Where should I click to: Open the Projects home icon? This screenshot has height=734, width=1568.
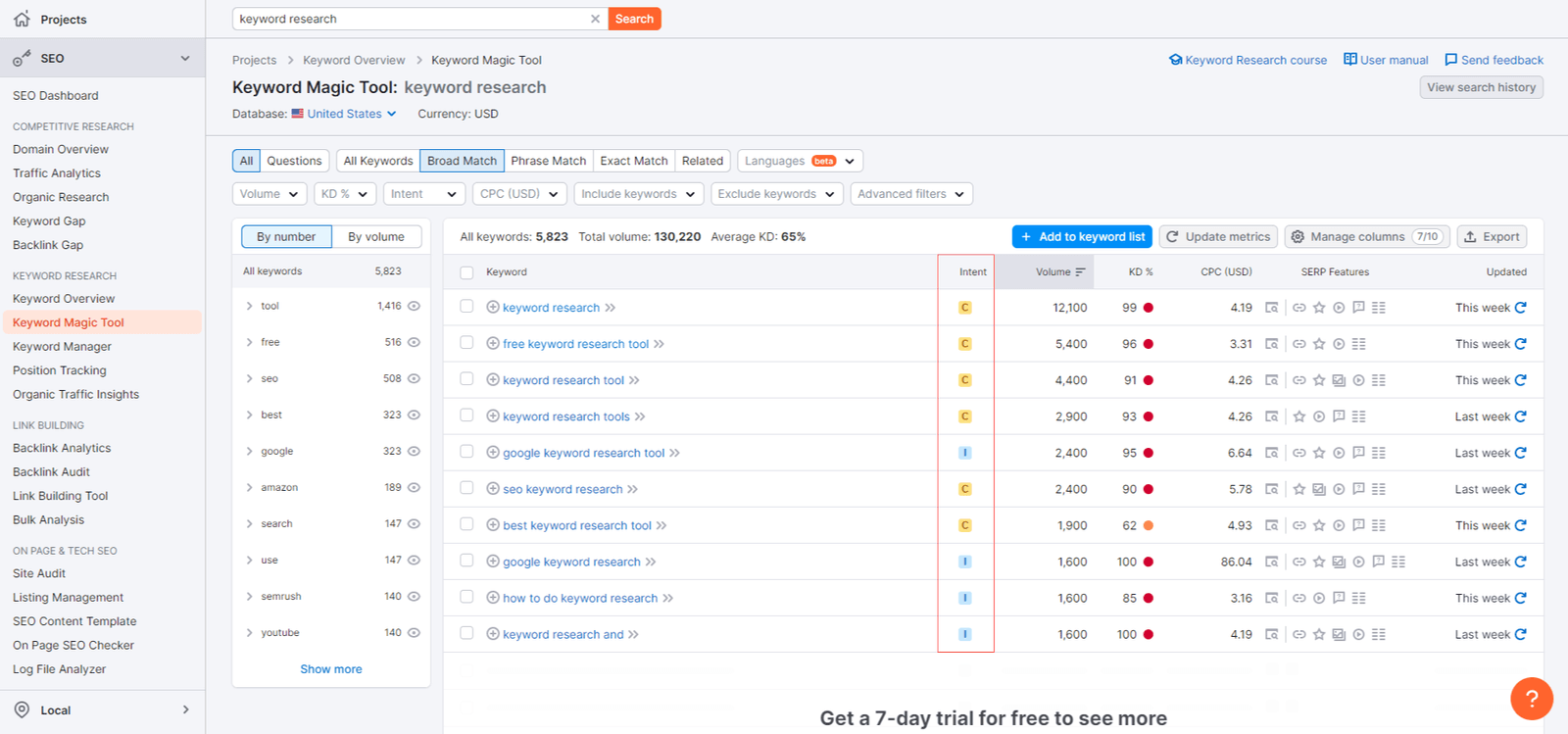[22, 19]
